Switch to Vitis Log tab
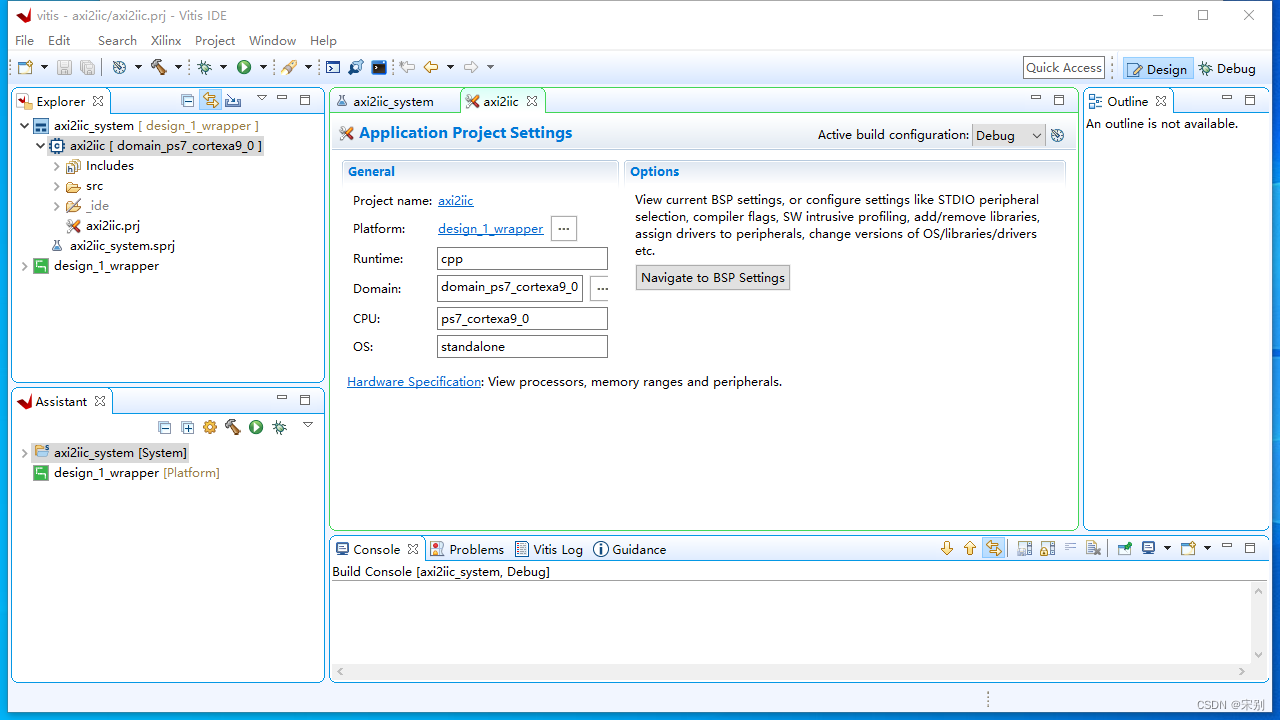The height and width of the screenshot is (720, 1280). (x=549, y=549)
